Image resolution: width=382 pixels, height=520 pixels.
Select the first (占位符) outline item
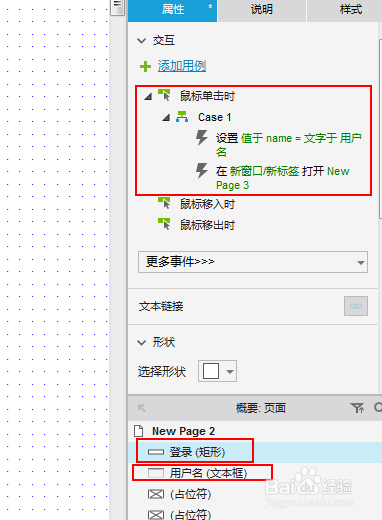(x=190, y=494)
